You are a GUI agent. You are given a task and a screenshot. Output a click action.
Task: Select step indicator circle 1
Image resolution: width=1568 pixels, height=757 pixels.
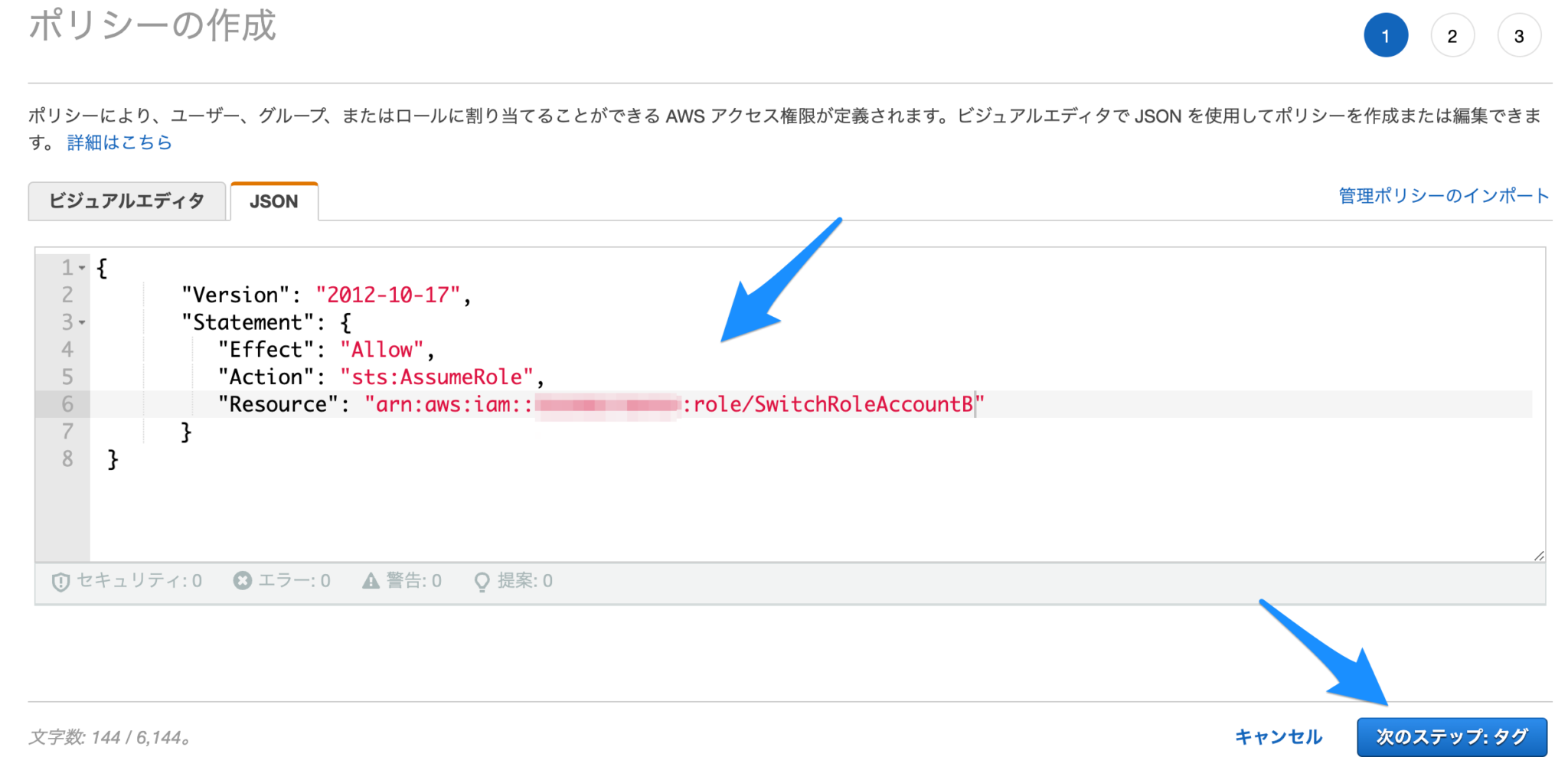[x=1386, y=35]
